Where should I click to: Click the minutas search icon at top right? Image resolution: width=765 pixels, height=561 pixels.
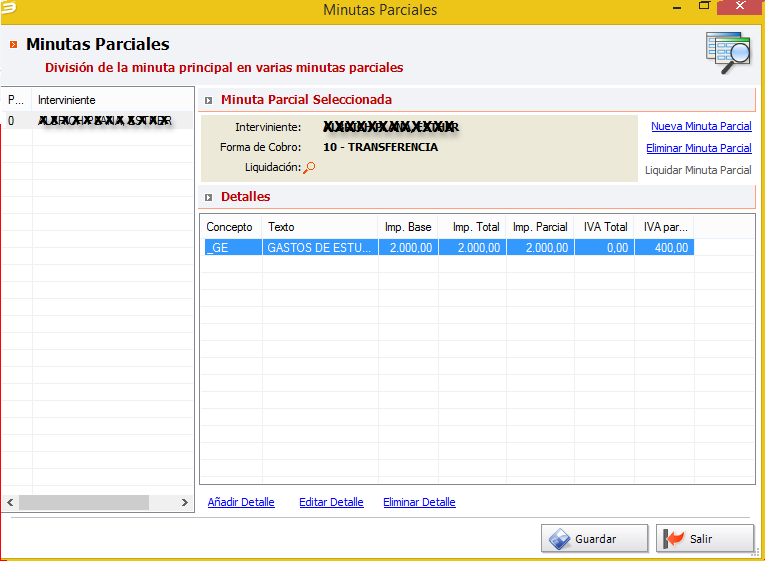[727, 51]
